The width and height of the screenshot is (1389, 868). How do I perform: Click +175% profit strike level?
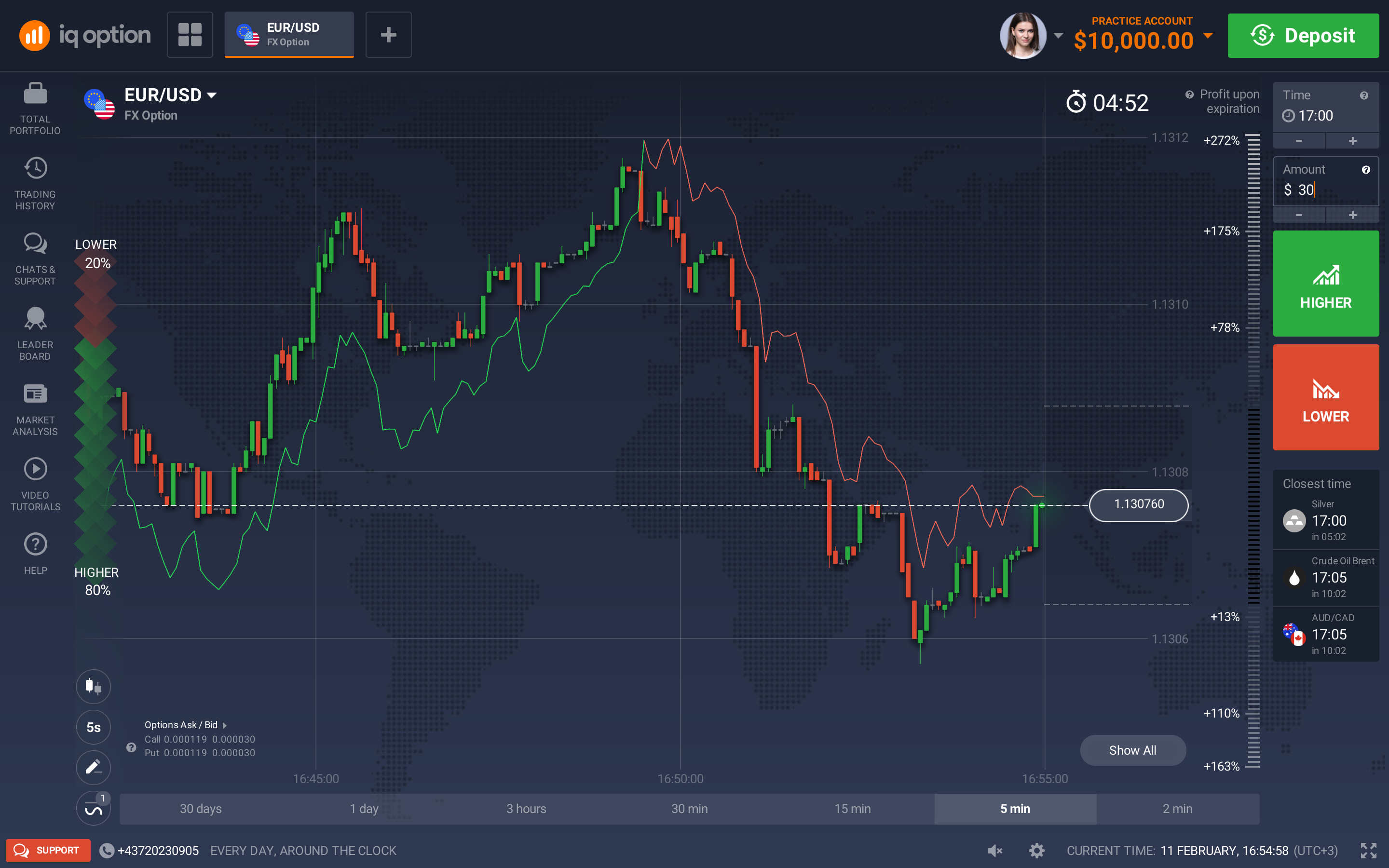(x=1221, y=231)
